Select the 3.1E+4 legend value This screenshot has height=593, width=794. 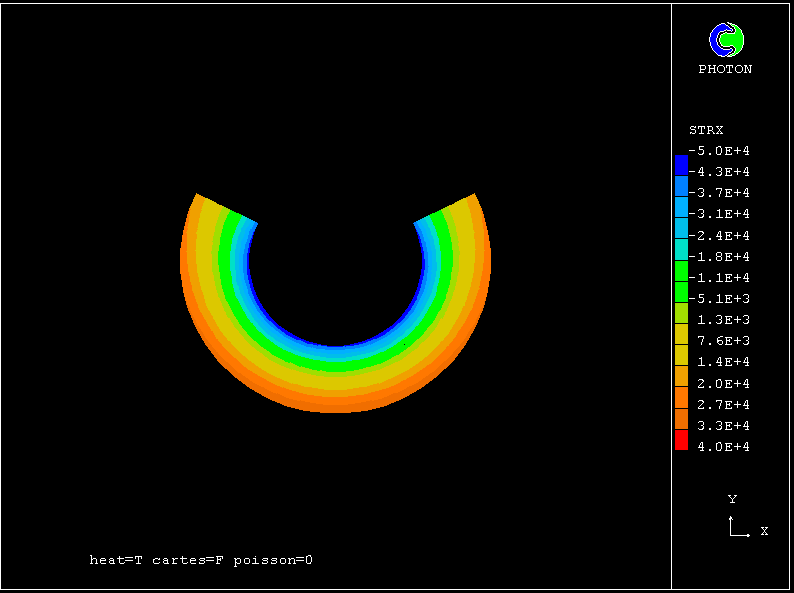(x=723, y=214)
